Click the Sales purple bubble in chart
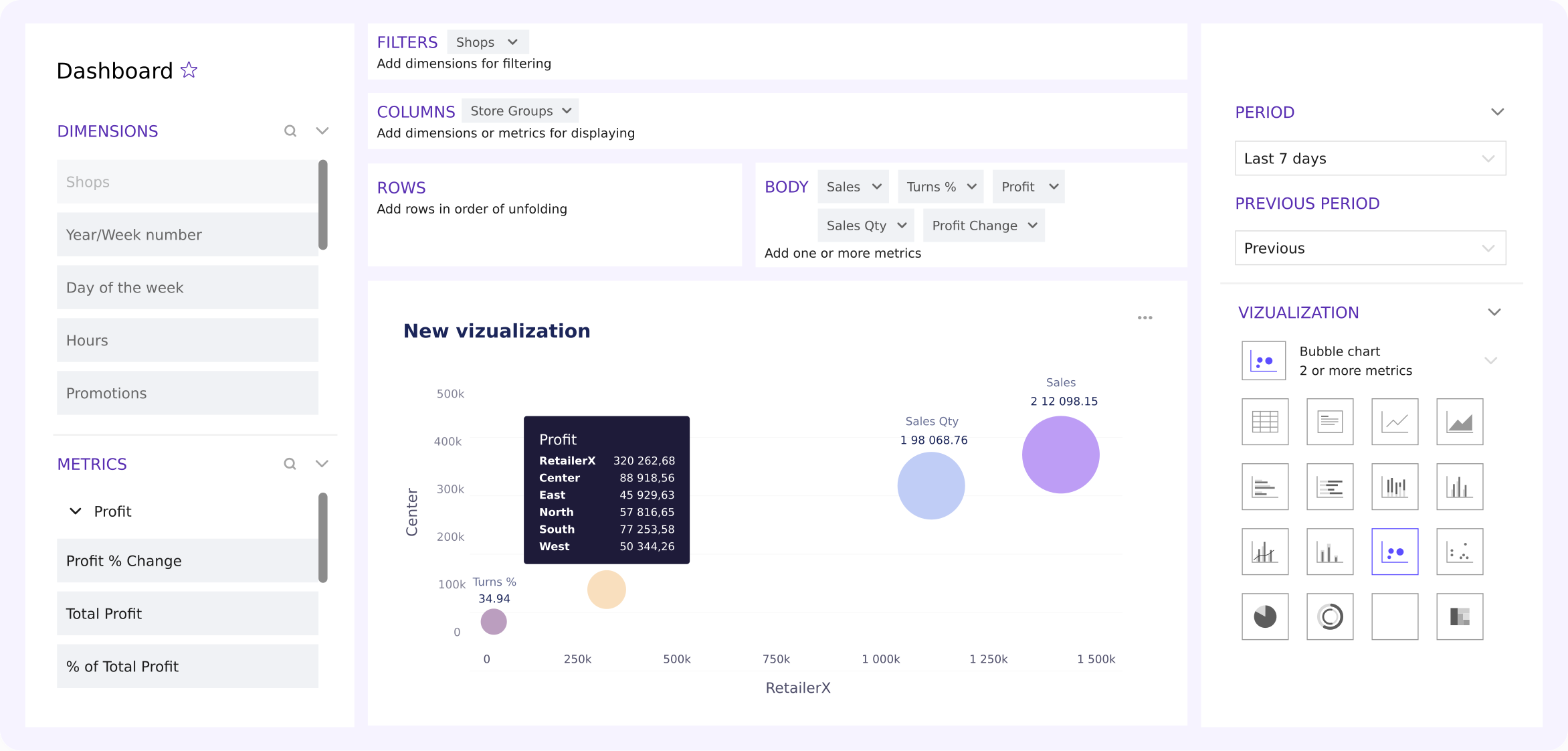The height and width of the screenshot is (751, 1568). tap(1060, 455)
